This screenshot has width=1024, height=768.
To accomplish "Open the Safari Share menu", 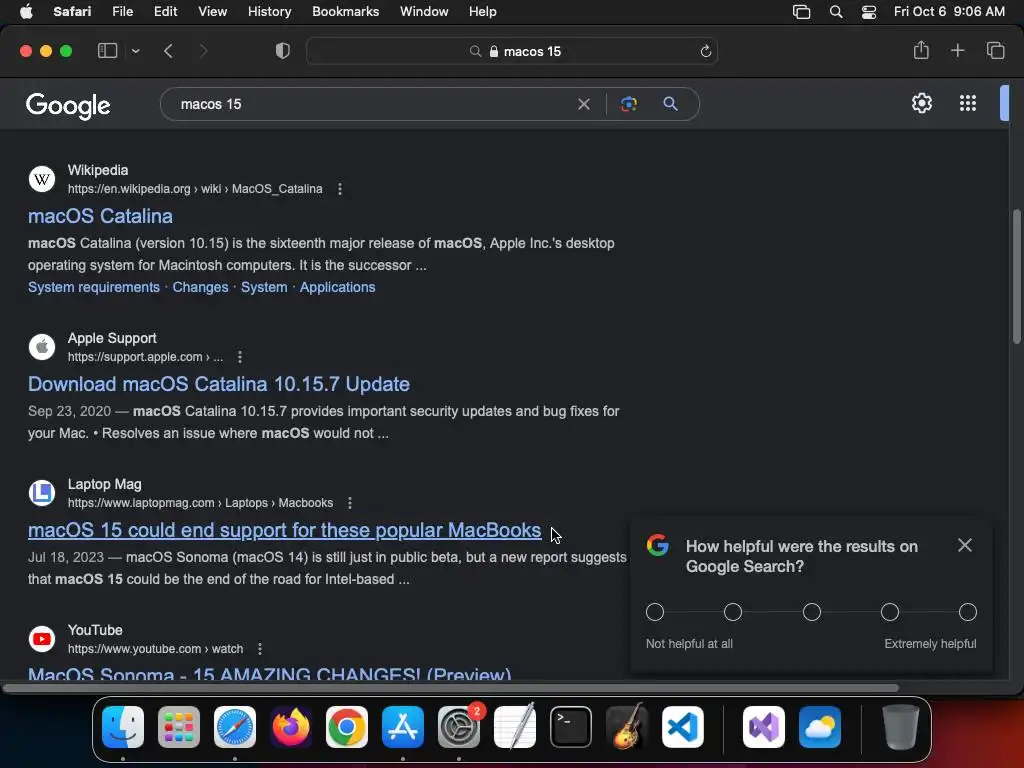I will 921,50.
